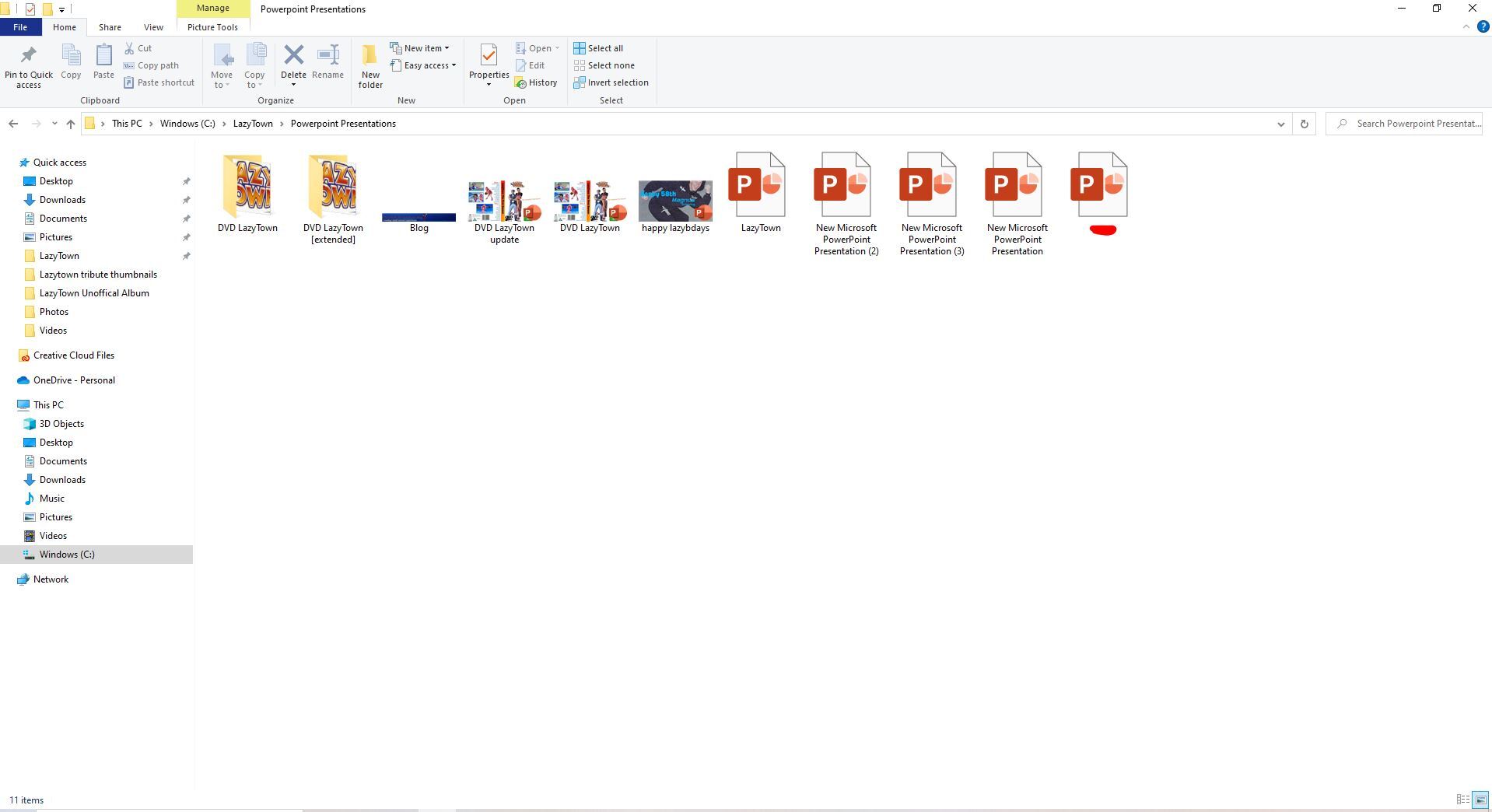
Task: Click Select all in the ribbon
Action: pos(598,48)
